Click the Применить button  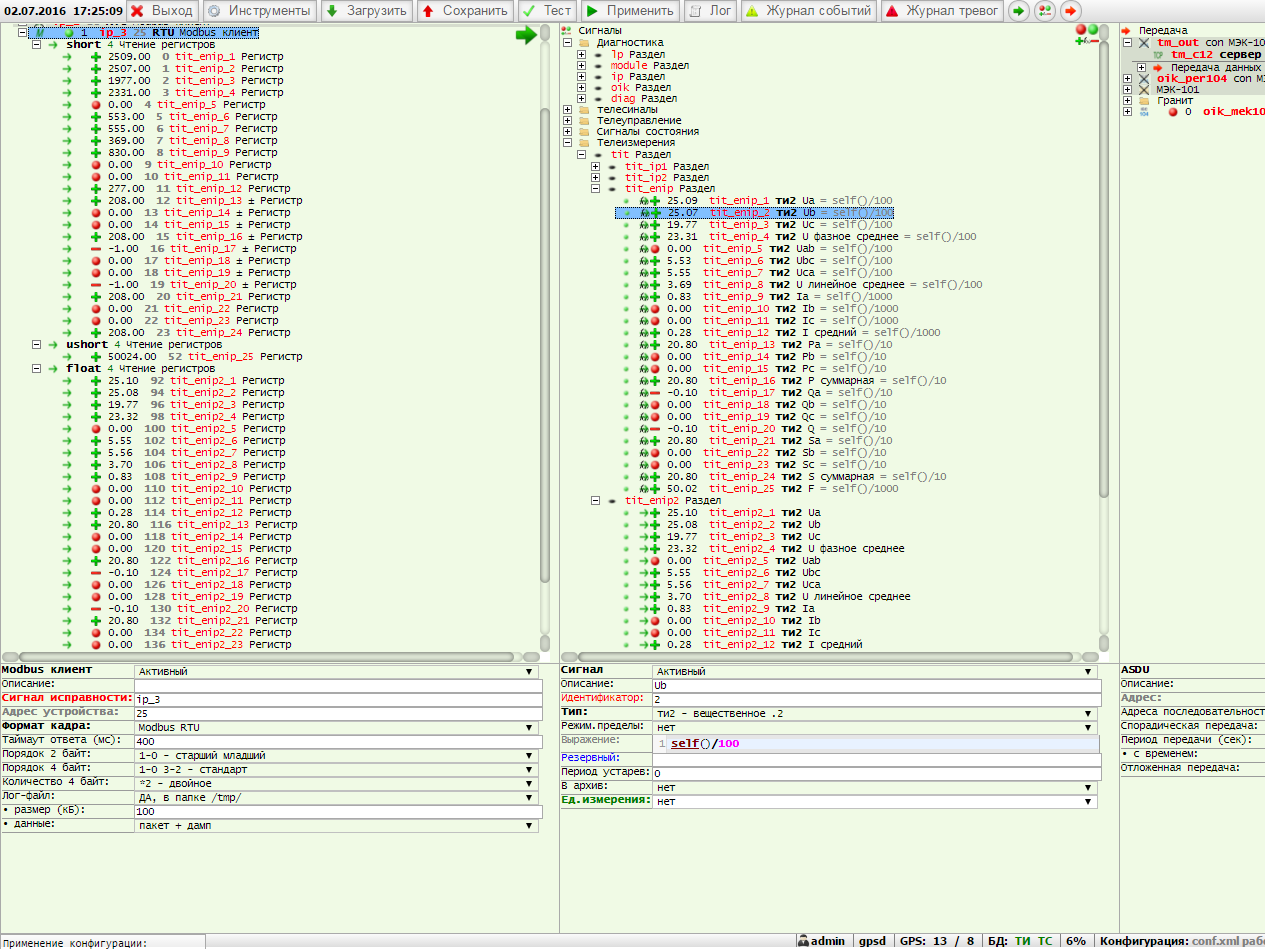coord(629,11)
